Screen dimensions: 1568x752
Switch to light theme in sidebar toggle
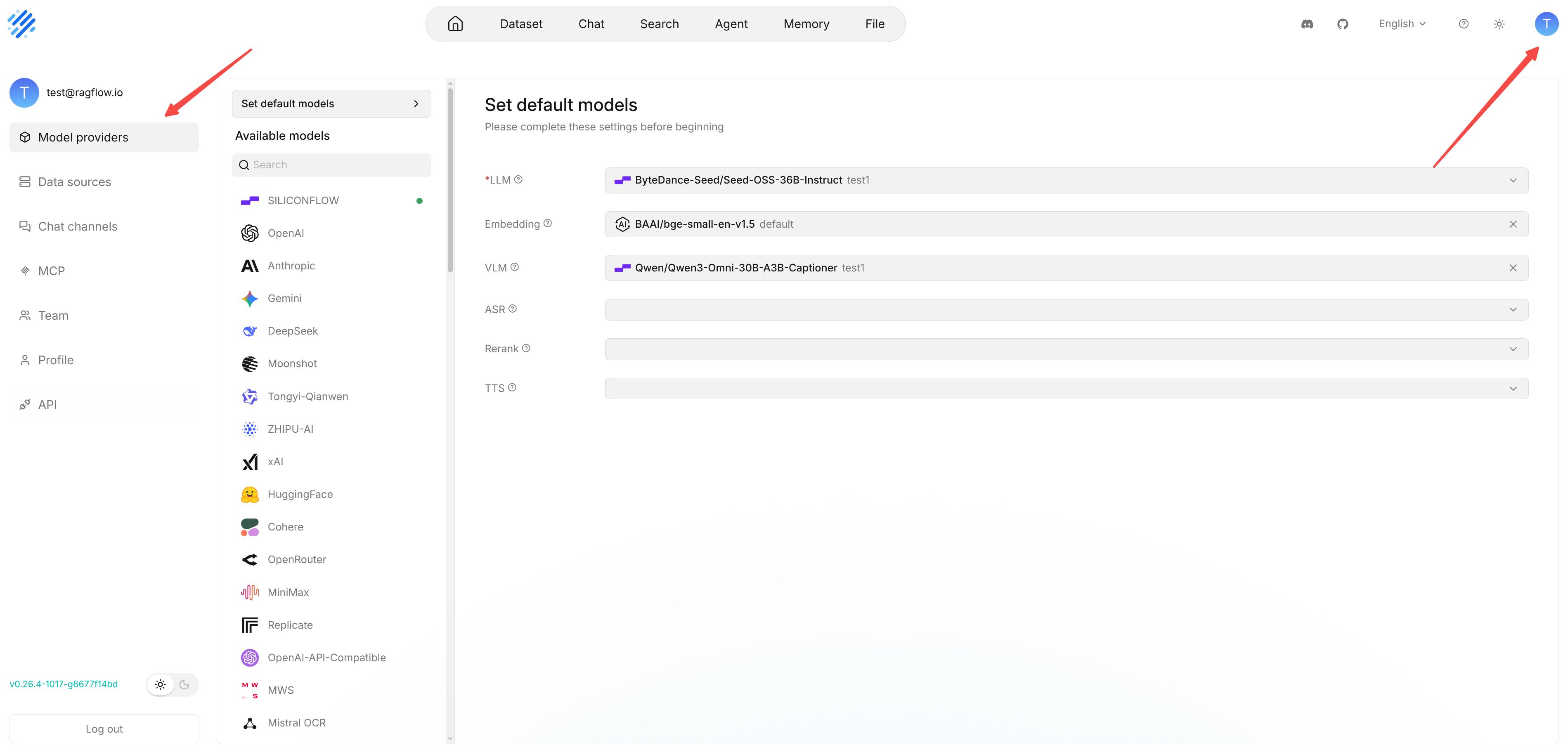tap(160, 684)
